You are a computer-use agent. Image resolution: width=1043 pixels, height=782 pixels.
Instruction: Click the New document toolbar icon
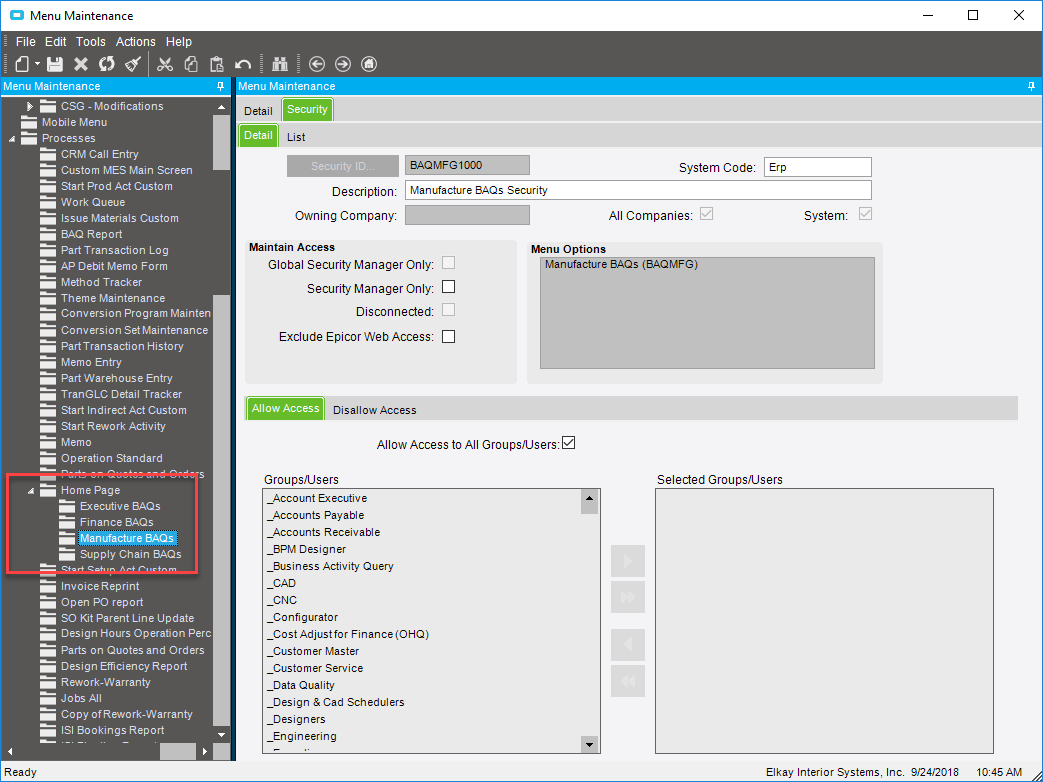click(23, 64)
